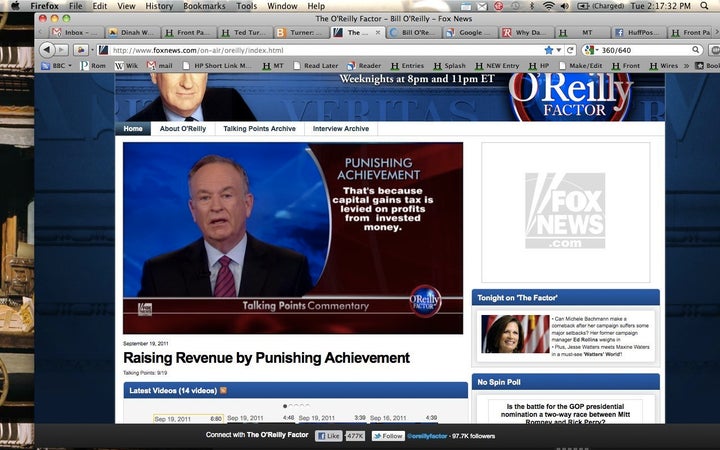Image resolution: width=720 pixels, height=450 pixels.
Task: Bookmark this page with the star icon
Action: pyautogui.click(x=548, y=50)
